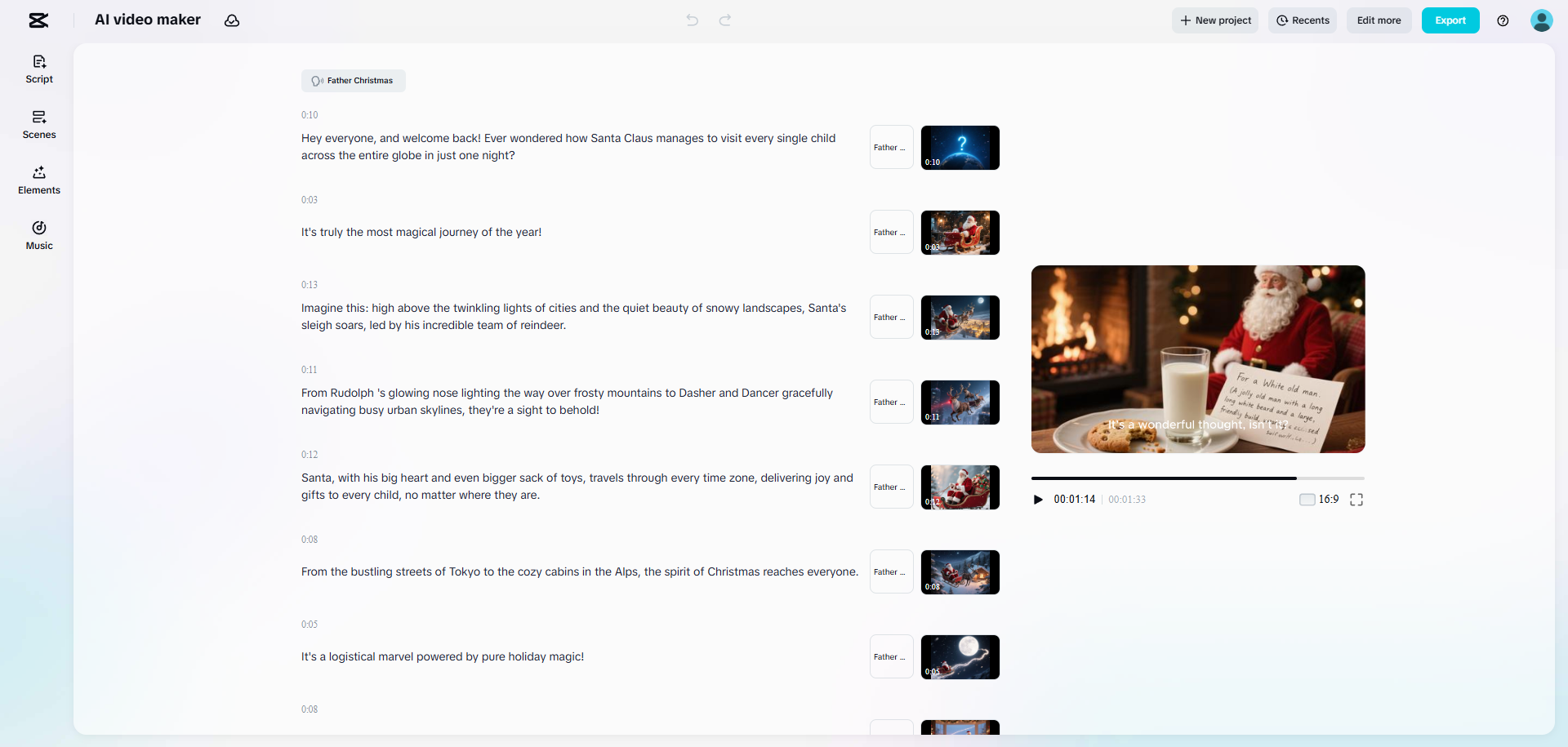This screenshot has height=747, width=1568.
Task: Enter fullscreen preview mode
Action: pos(1356,500)
